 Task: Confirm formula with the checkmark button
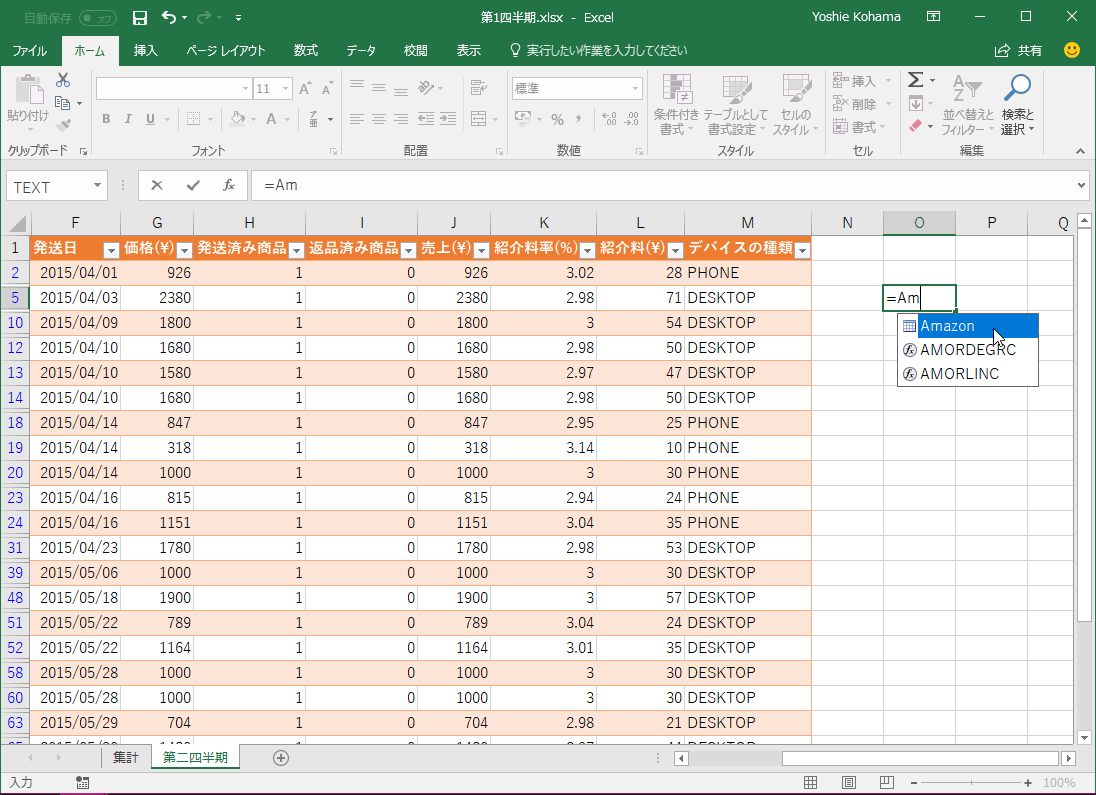[193, 185]
